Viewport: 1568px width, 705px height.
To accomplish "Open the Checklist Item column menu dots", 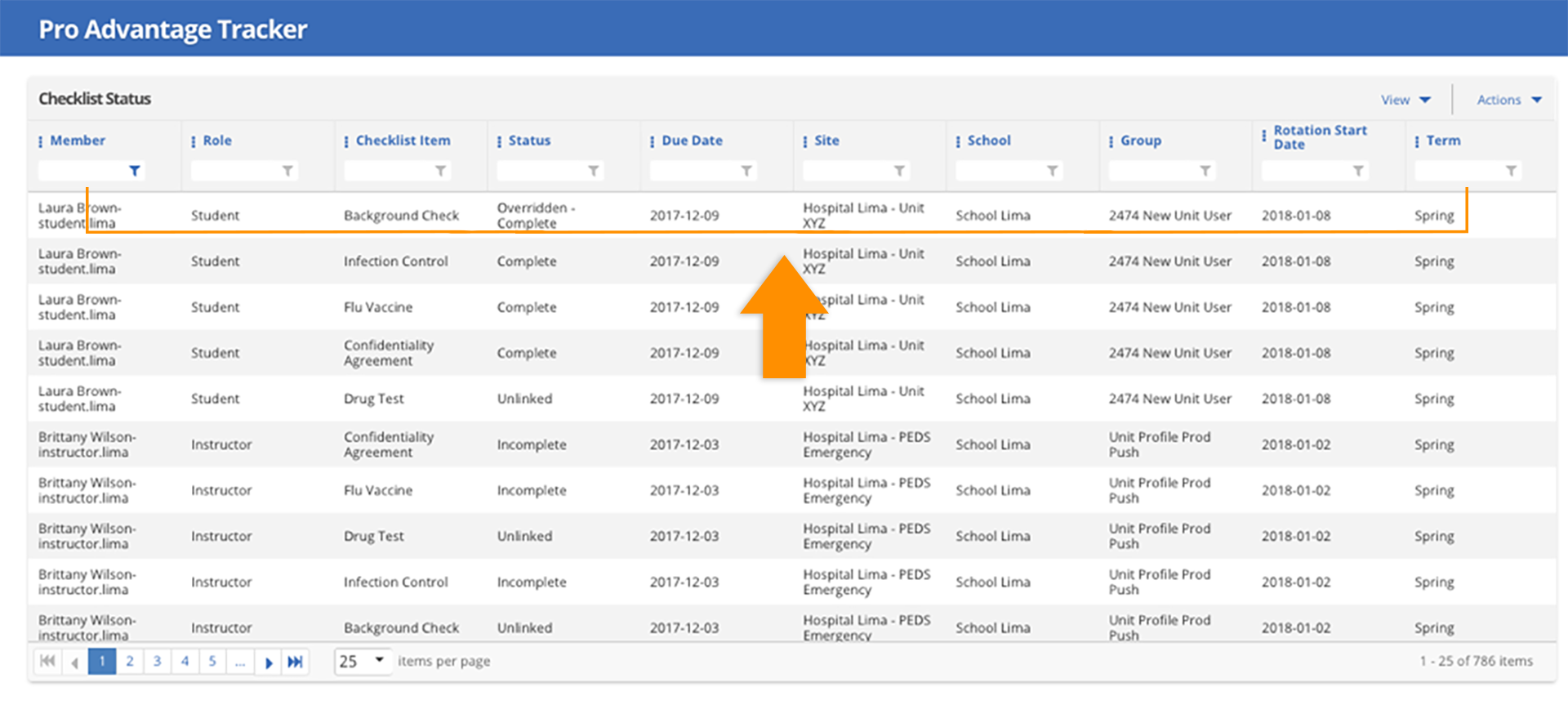I will [x=346, y=141].
